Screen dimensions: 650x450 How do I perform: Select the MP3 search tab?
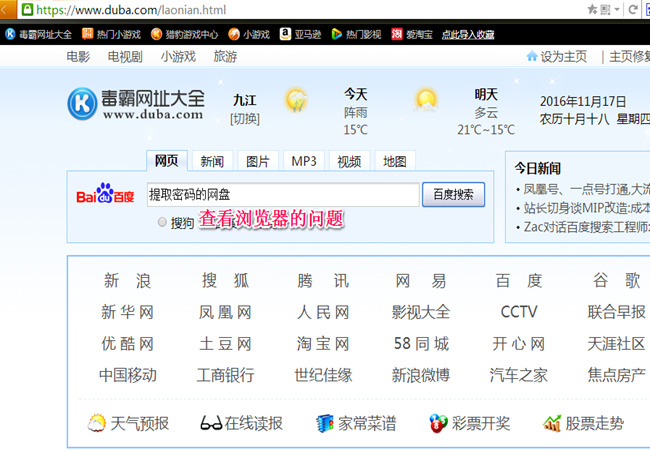coord(304,161)
